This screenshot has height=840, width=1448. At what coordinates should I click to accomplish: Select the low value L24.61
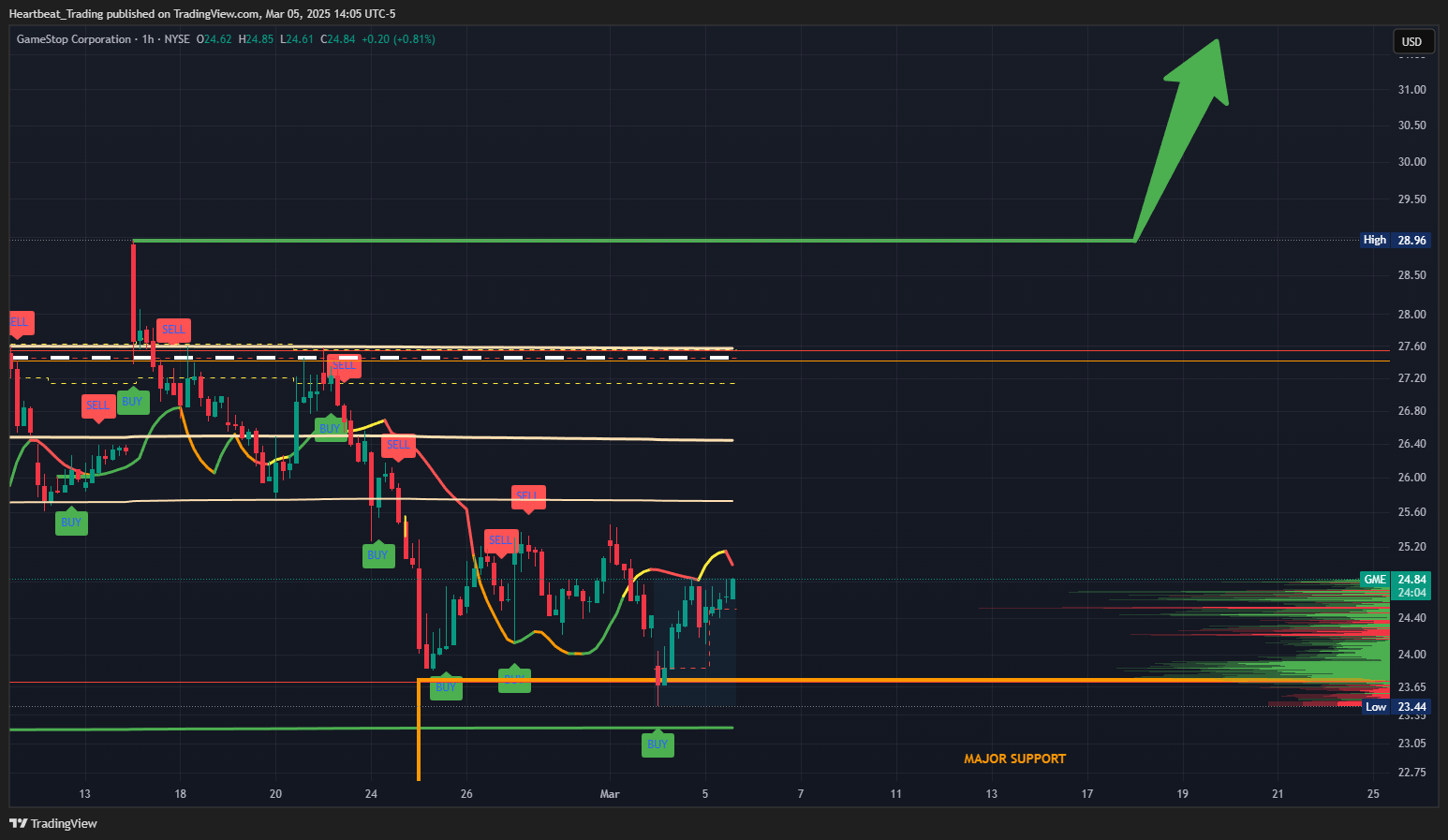coord(297,39)
